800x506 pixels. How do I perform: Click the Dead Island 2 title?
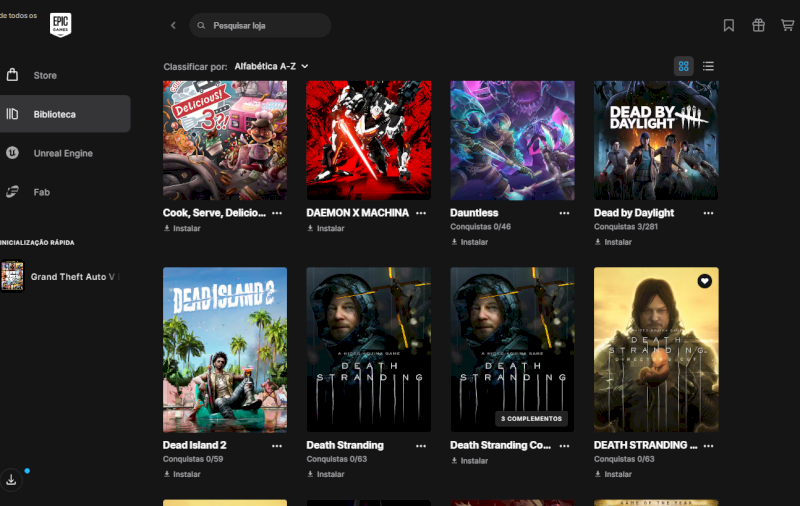pyautogui.click(x=194, y=445)
